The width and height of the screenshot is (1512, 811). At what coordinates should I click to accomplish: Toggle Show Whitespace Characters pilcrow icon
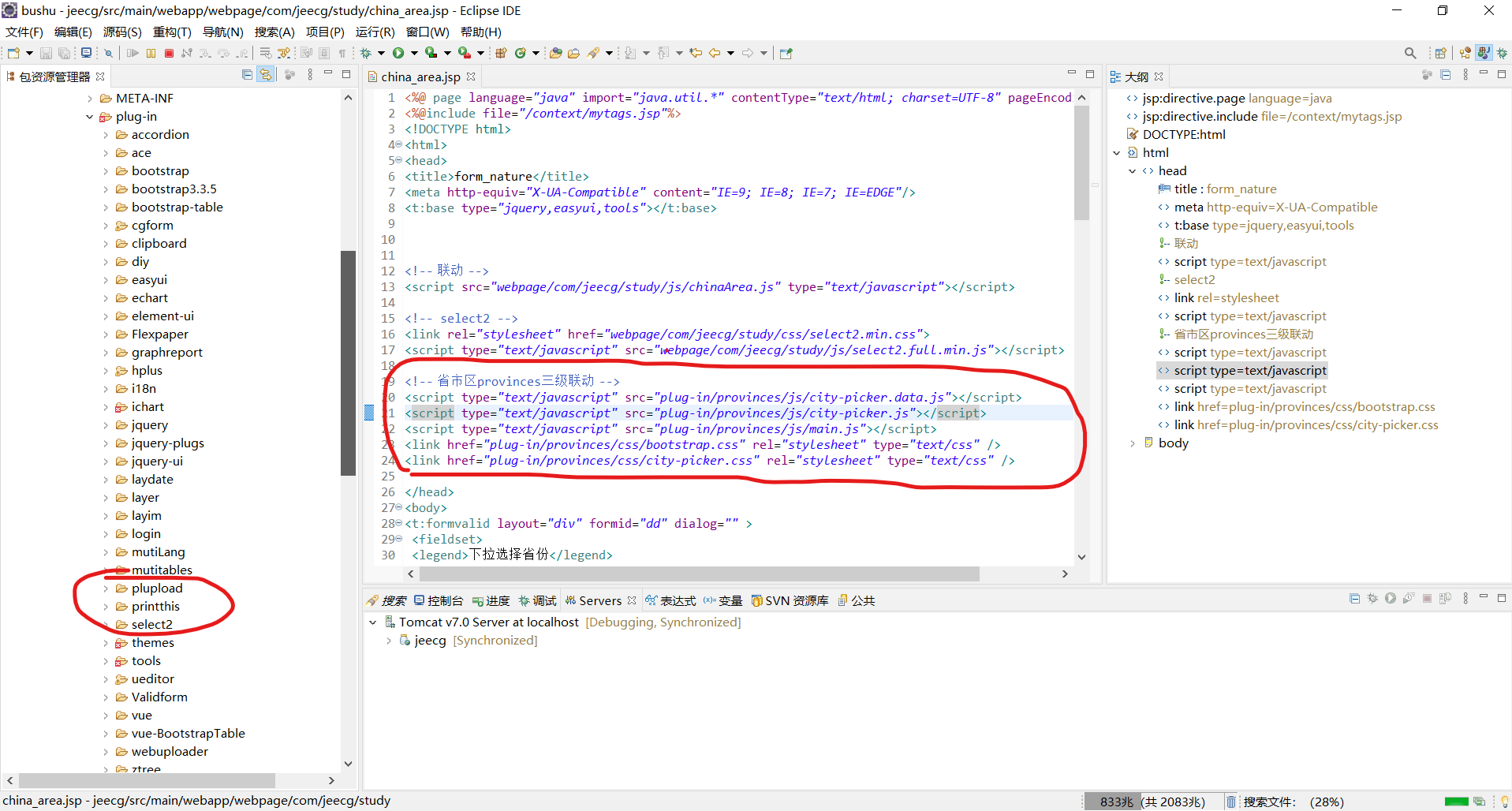coord(342,53)
